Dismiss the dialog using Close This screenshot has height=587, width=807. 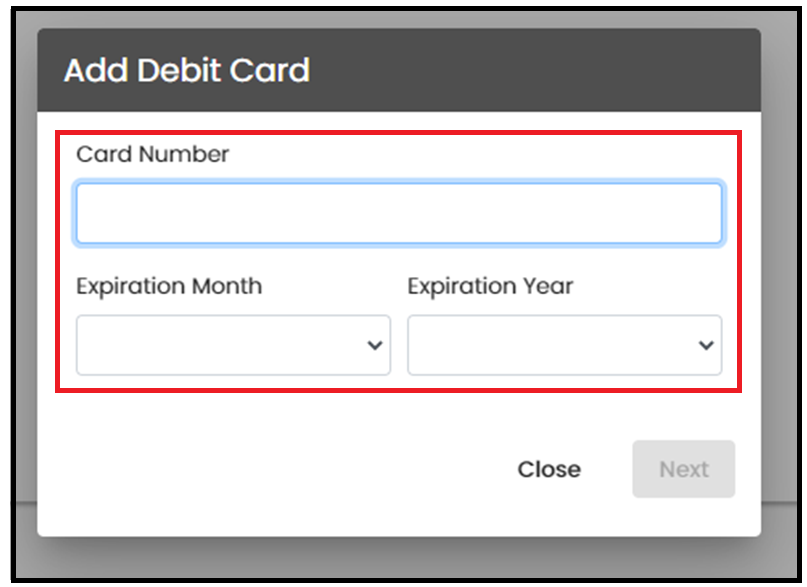(x=549, y=469)
